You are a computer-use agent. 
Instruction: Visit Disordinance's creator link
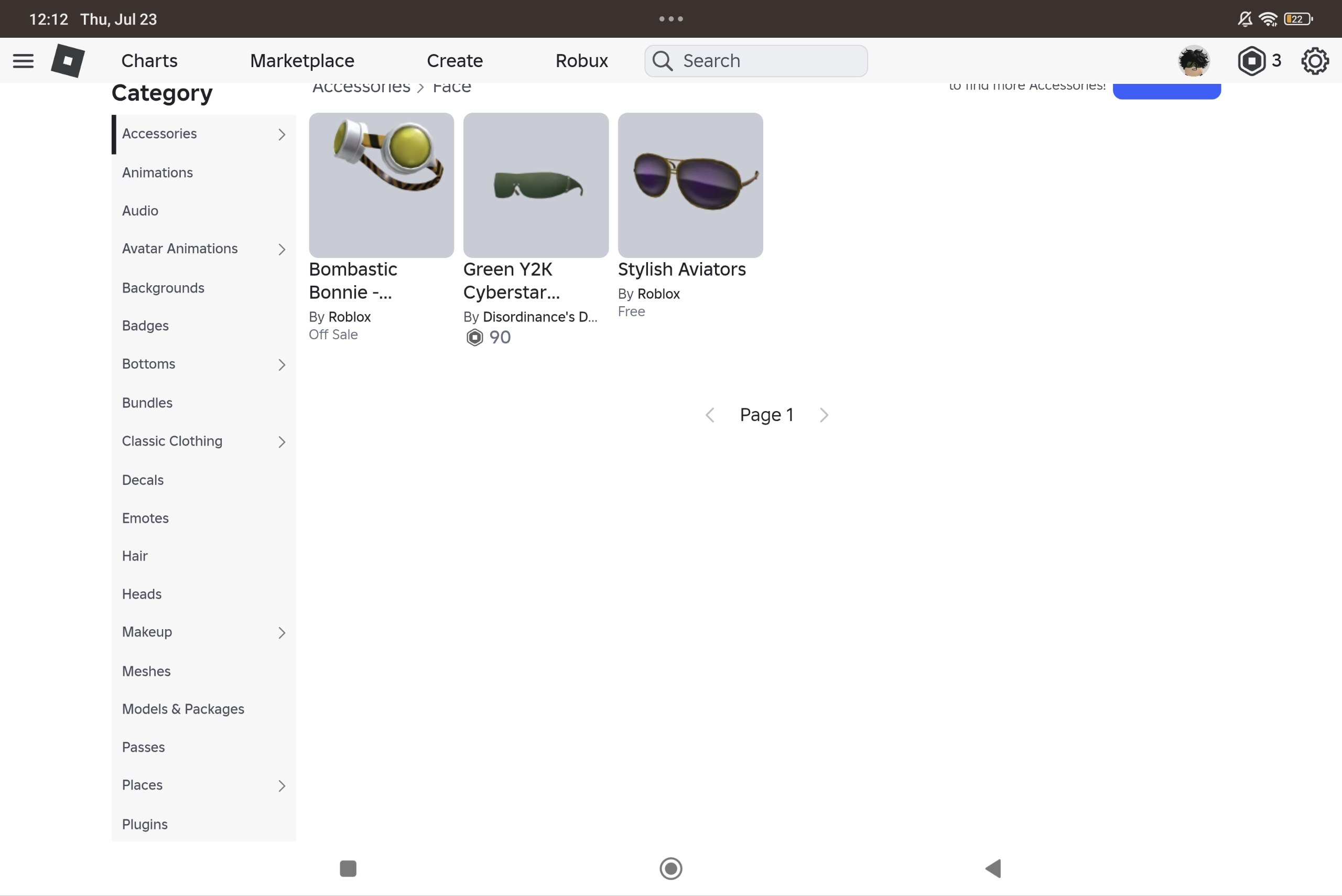(540, 317)
